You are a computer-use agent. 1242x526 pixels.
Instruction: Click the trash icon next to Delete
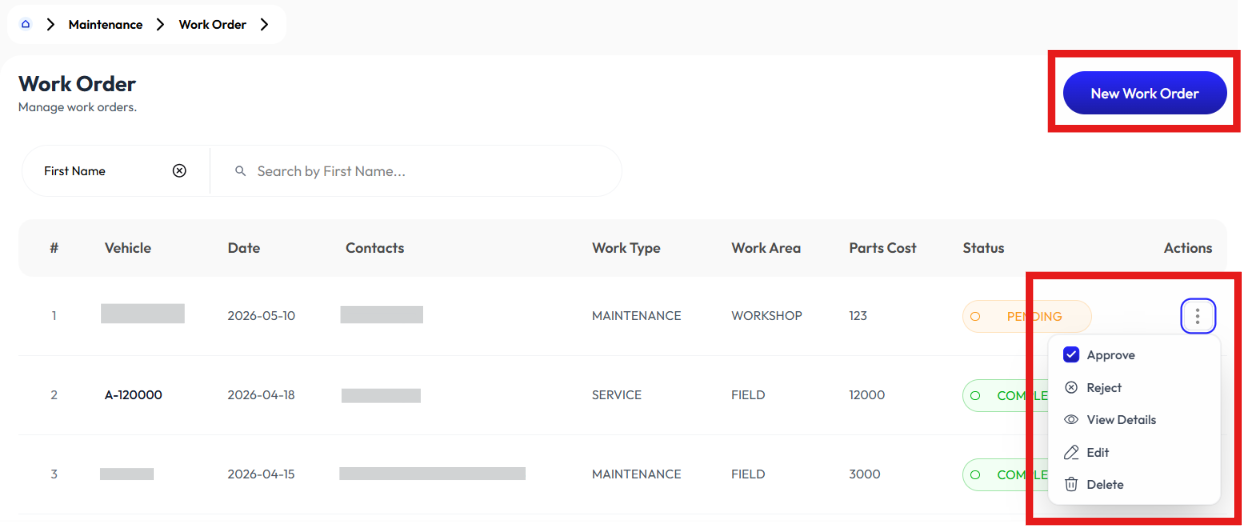[1071, 484]
